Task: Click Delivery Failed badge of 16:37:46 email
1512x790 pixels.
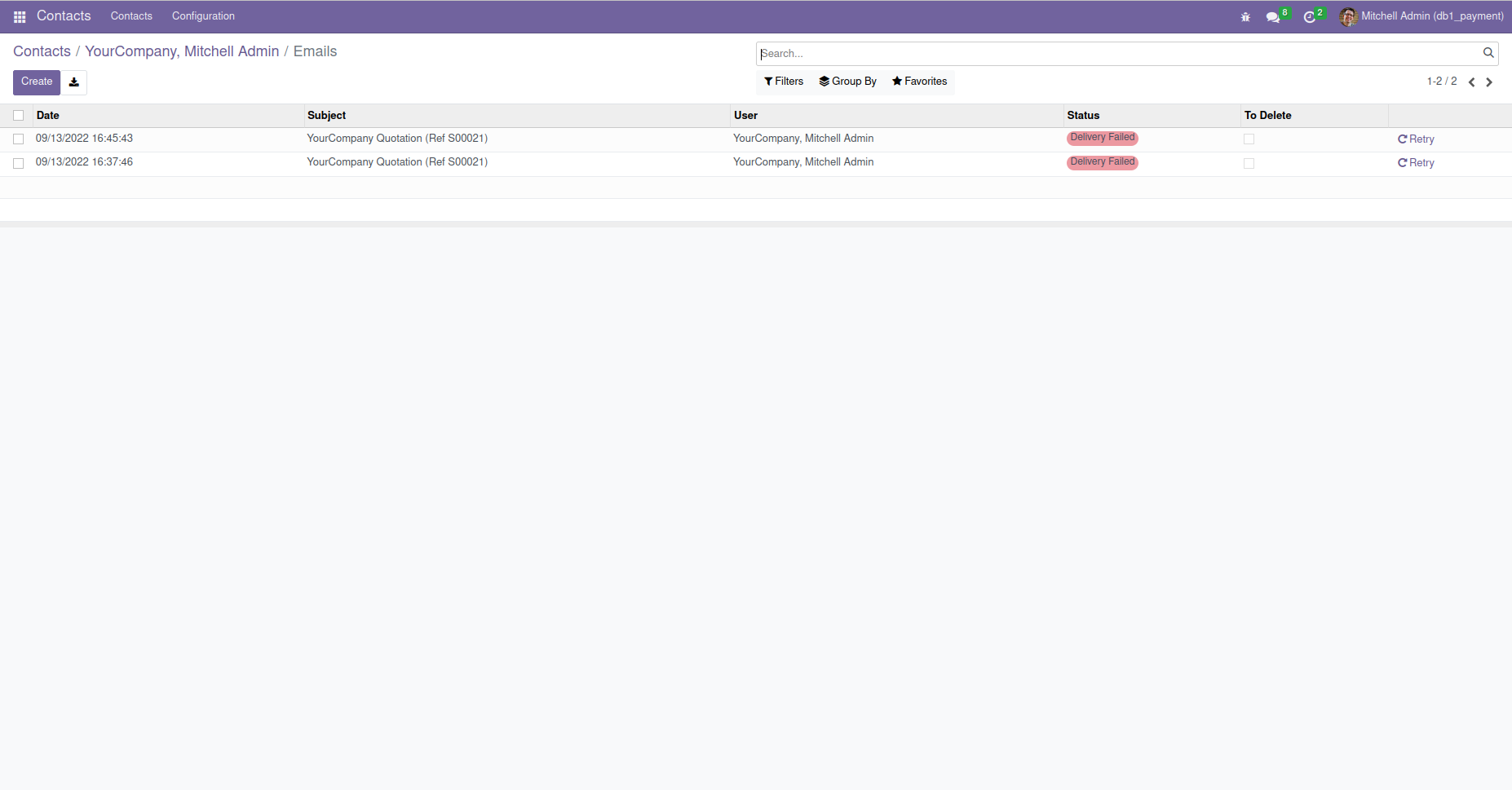Action: 1103,162
